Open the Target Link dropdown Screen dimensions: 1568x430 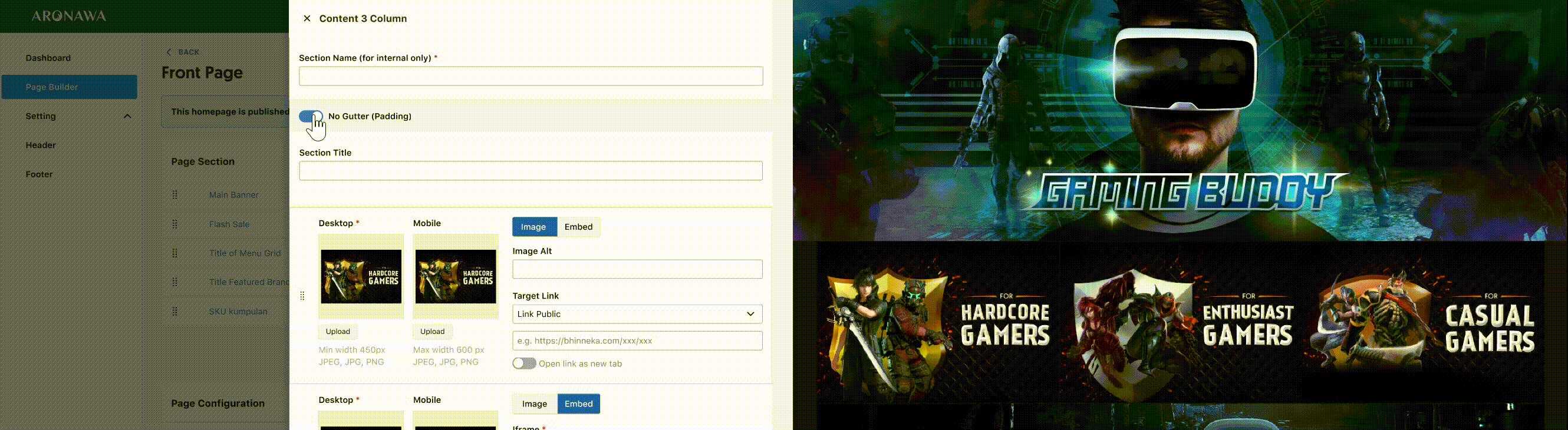[637, 314]
